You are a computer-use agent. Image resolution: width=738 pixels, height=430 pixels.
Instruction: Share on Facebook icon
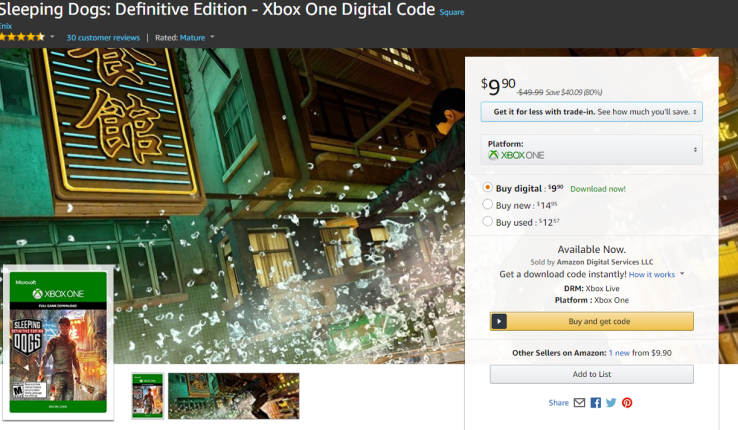coord(596,402)
